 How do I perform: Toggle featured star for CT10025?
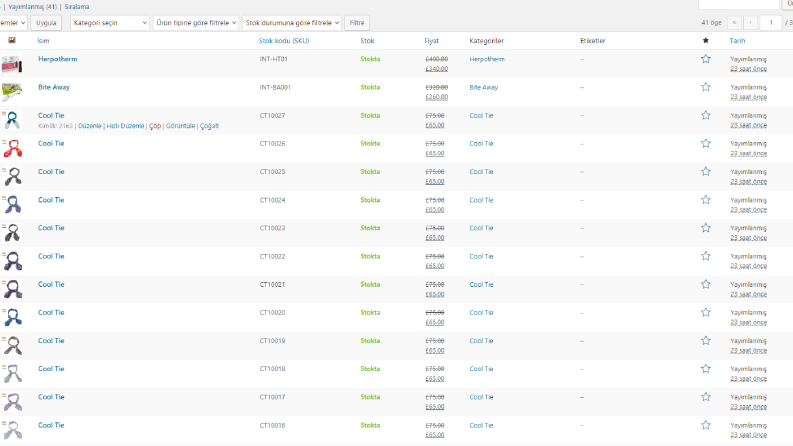706,171
